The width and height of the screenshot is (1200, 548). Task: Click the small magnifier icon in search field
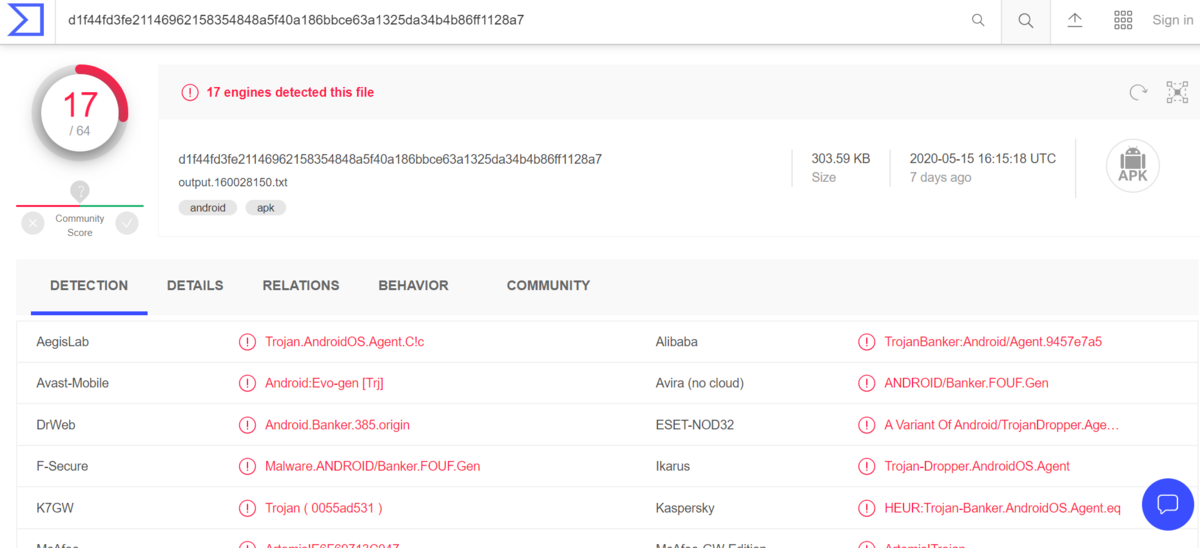(978, 20)
